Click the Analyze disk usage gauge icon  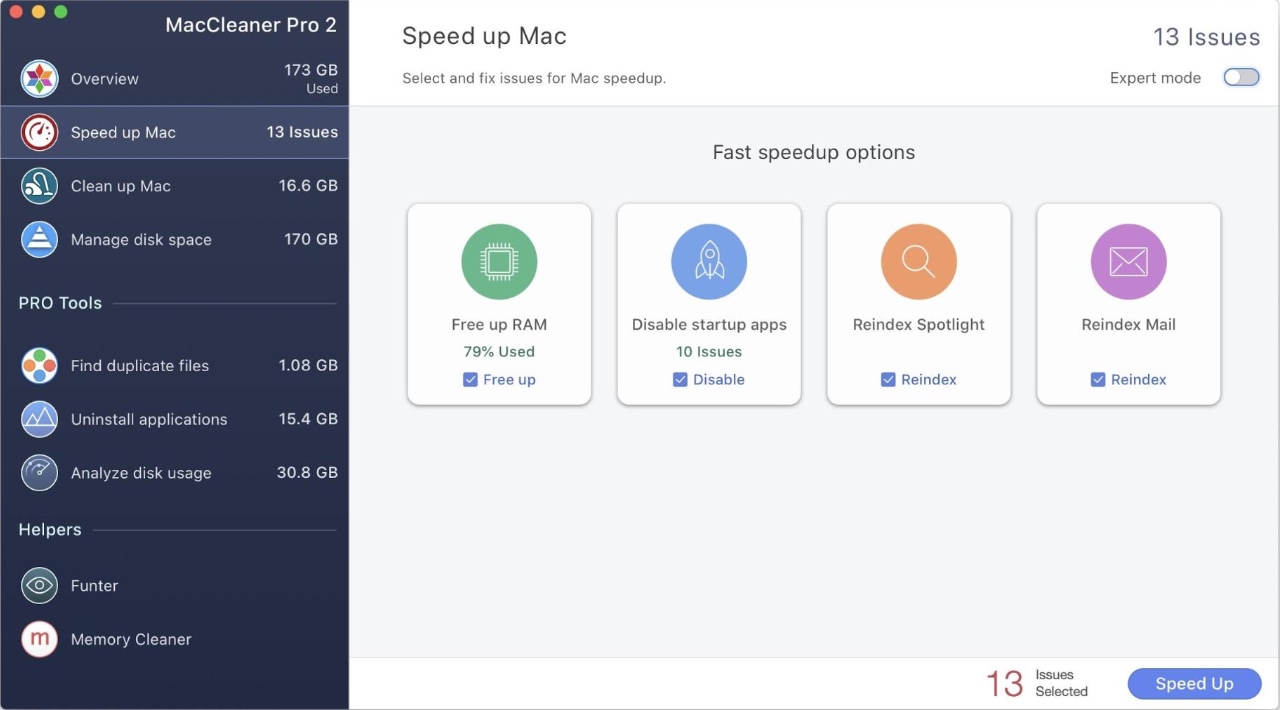click(x=39, y=473)
